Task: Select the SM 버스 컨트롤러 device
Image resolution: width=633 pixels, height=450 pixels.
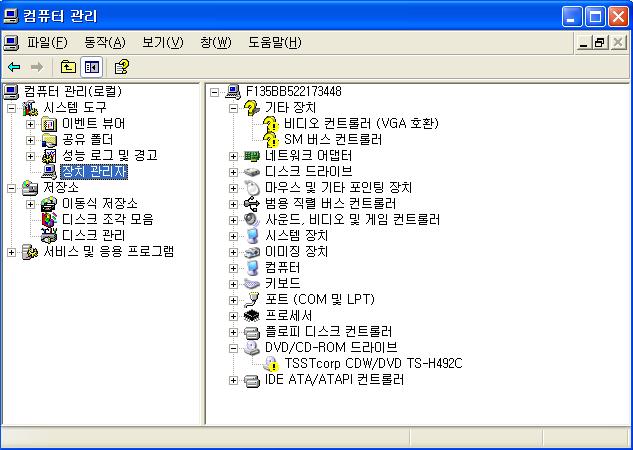Action: coord(333,139)
